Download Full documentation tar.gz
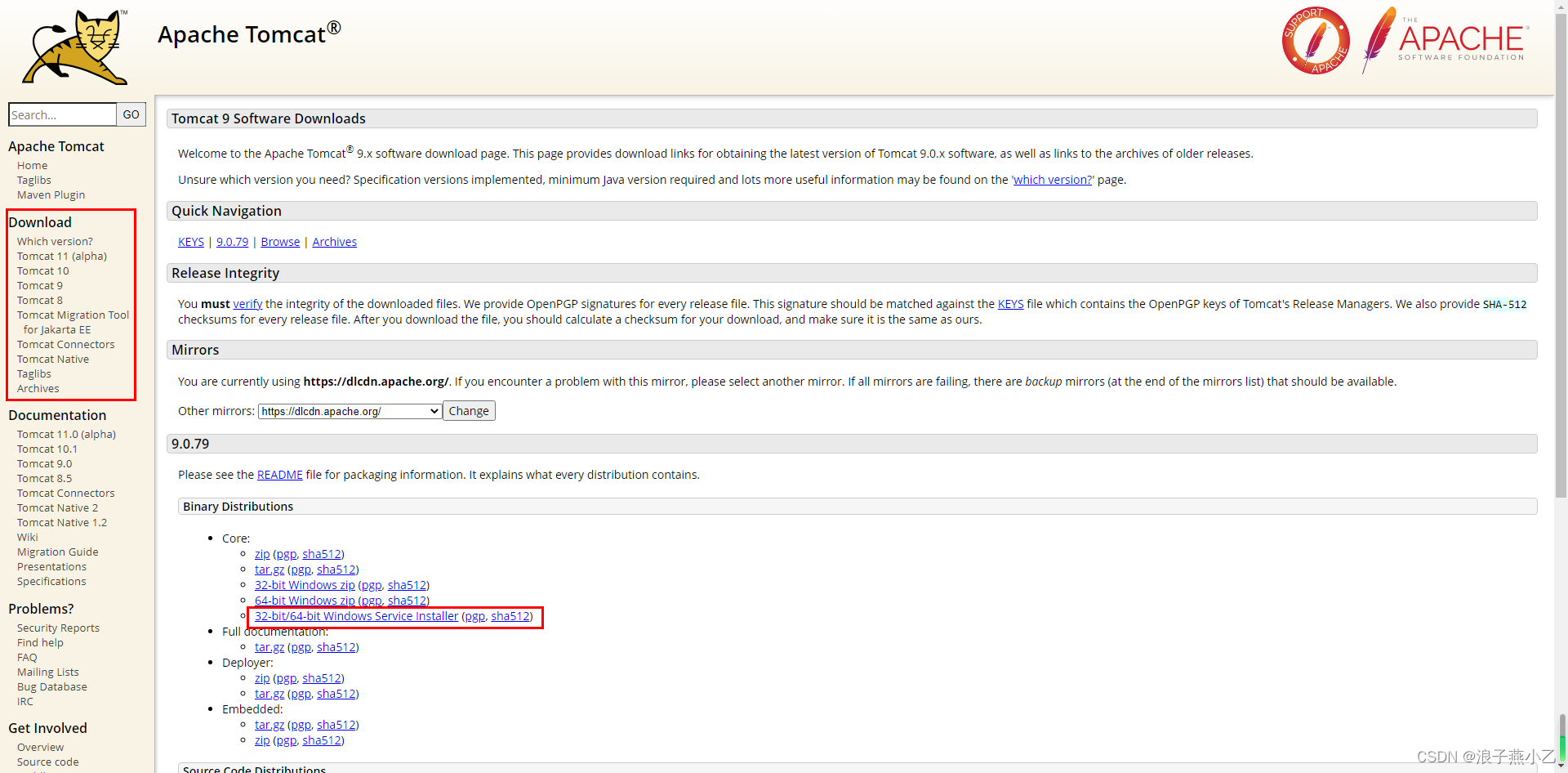The width and height of the screenshot is (1568, 773). click(x=269, y=647)
